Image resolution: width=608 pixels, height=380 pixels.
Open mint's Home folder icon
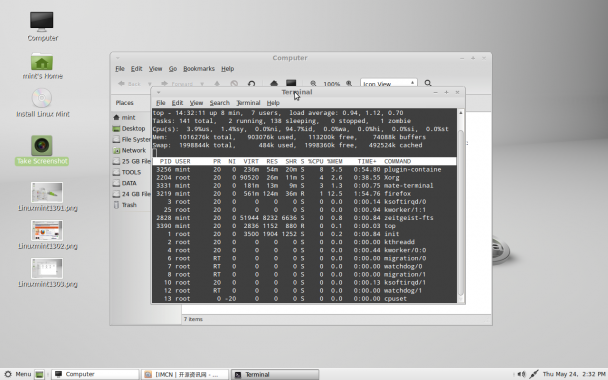[x=42, y=62]
